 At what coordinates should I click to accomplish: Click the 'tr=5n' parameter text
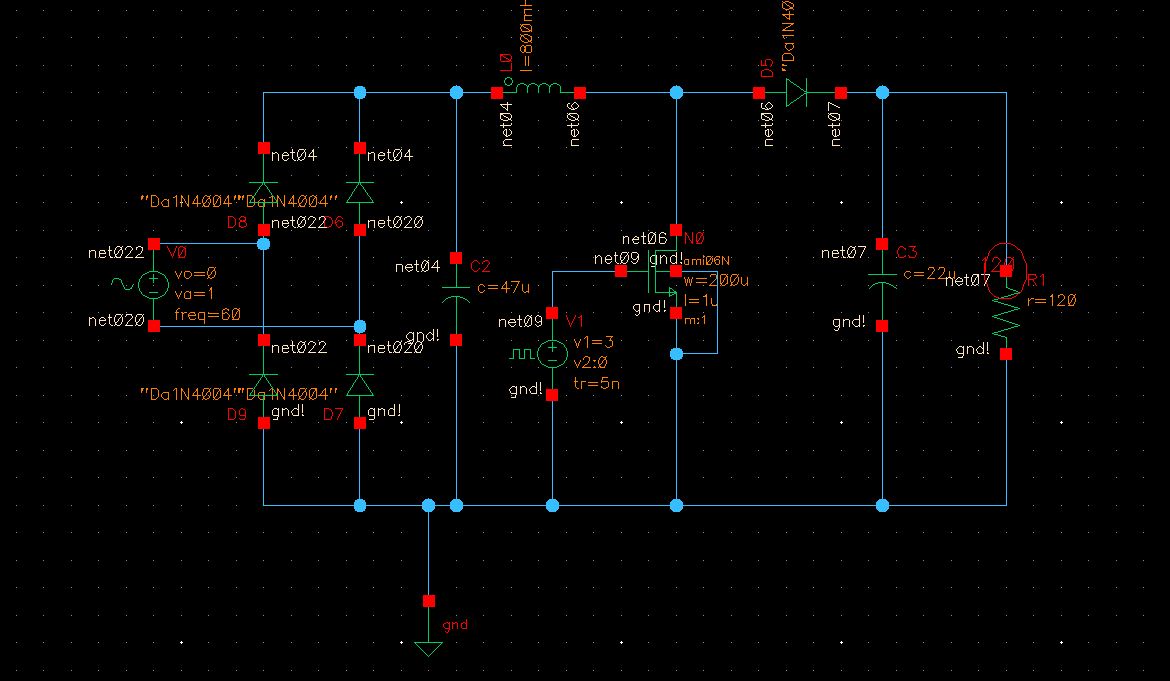click(x=596, y=383)
